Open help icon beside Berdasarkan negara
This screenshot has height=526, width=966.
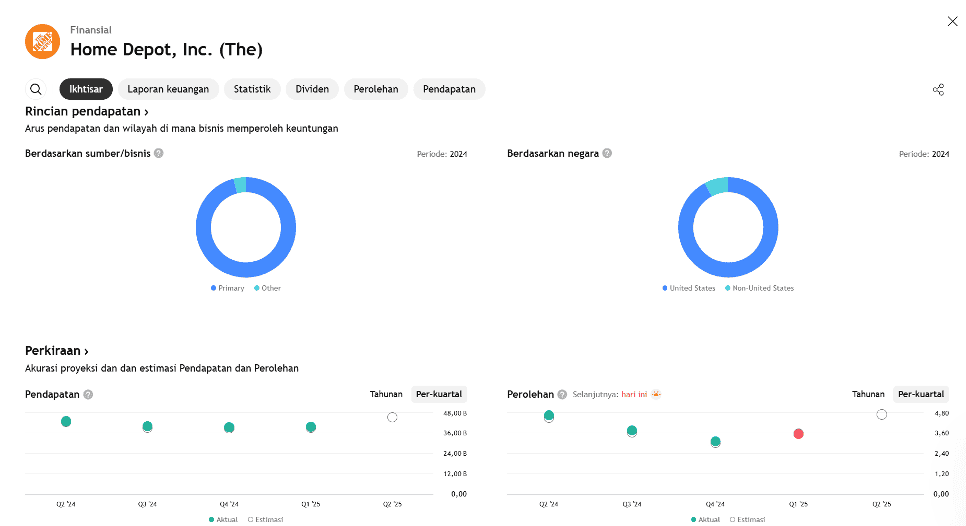point(607,154)
